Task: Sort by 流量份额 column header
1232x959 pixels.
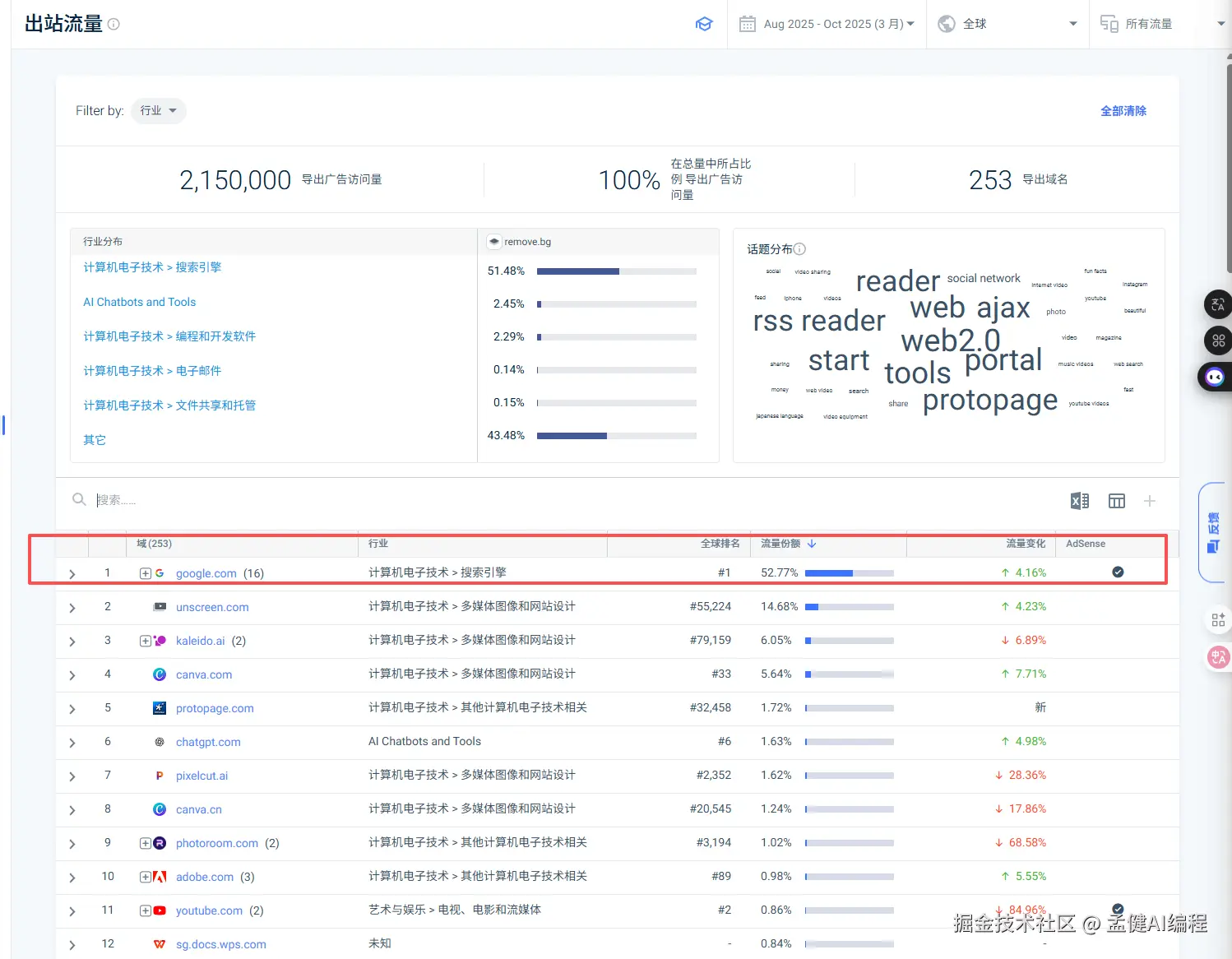Action: pos(788,544)
